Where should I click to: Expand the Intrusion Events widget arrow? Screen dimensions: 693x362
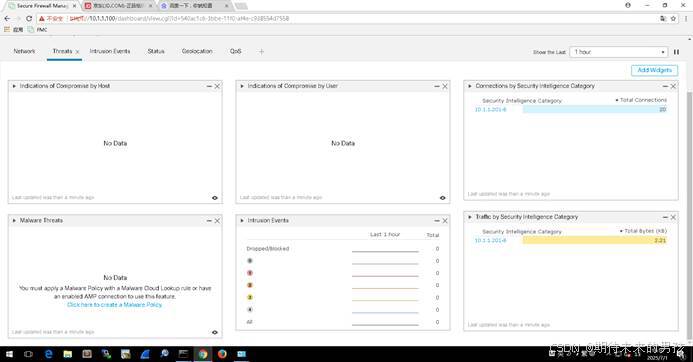coord(242,221)
